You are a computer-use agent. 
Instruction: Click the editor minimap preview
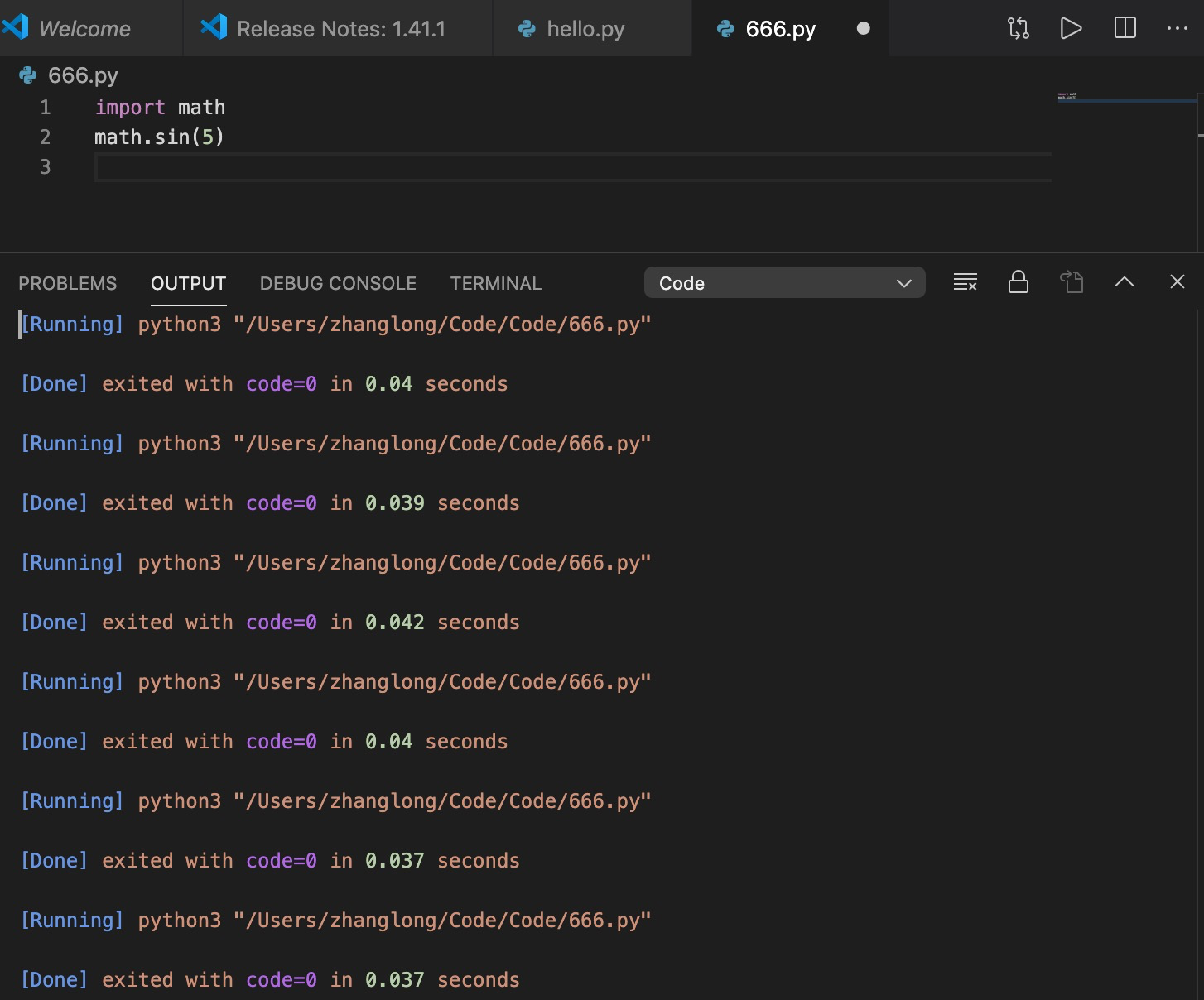[1127, 97]
